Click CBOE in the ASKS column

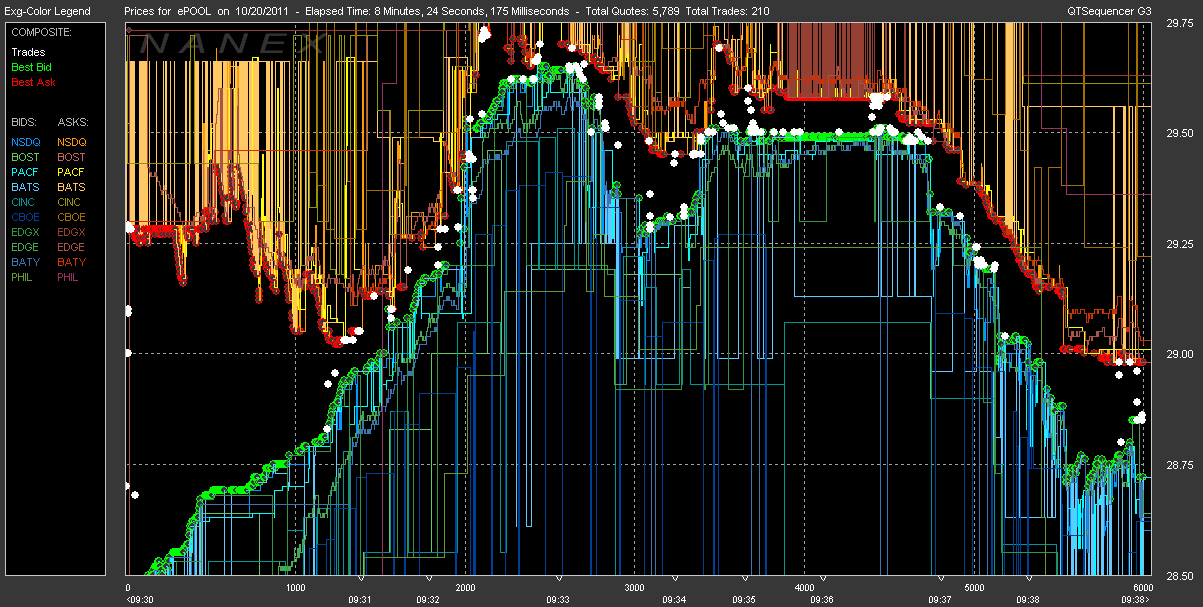(72, 217)
